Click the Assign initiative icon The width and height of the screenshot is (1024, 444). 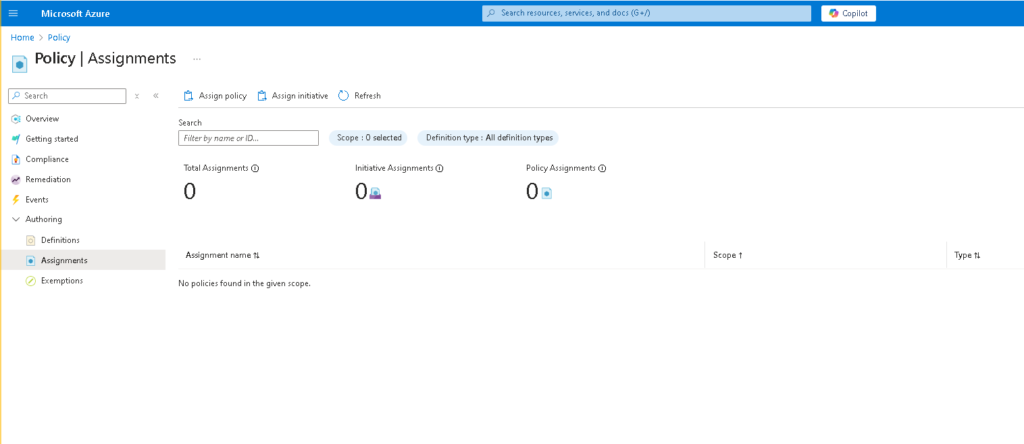click(x=262, y=96)
